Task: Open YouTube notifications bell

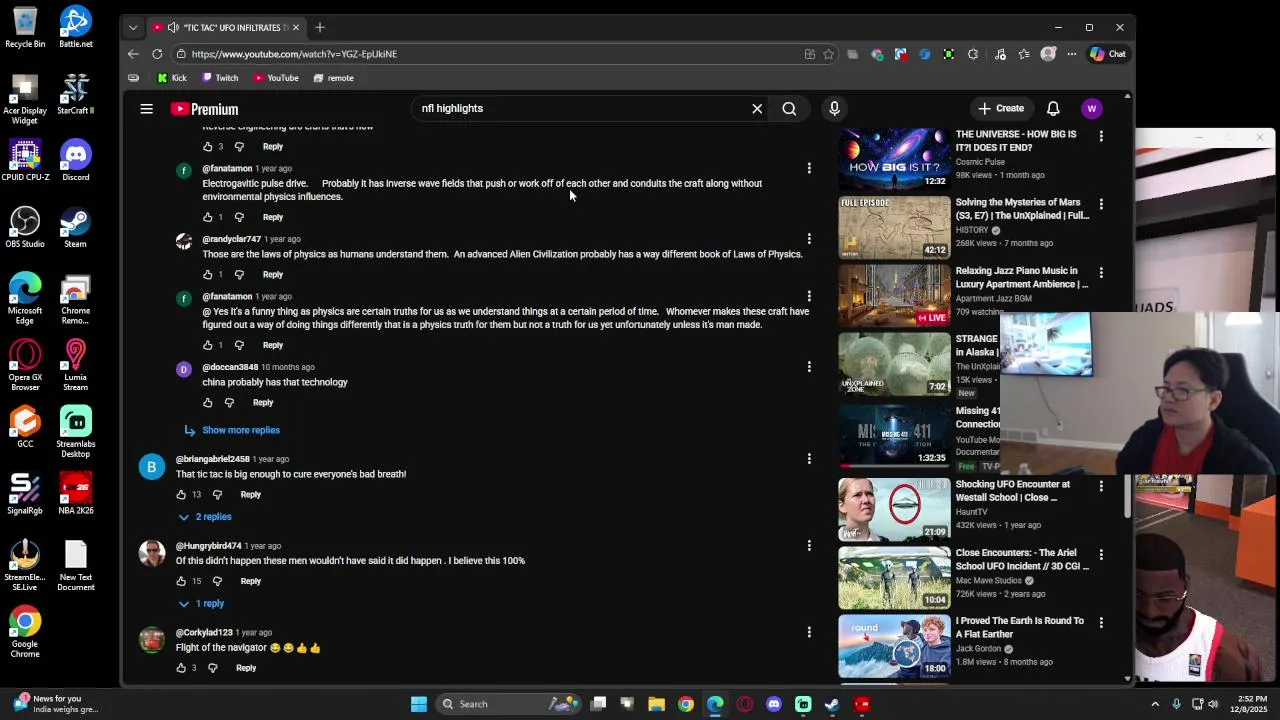Action: pos(1053,108)
